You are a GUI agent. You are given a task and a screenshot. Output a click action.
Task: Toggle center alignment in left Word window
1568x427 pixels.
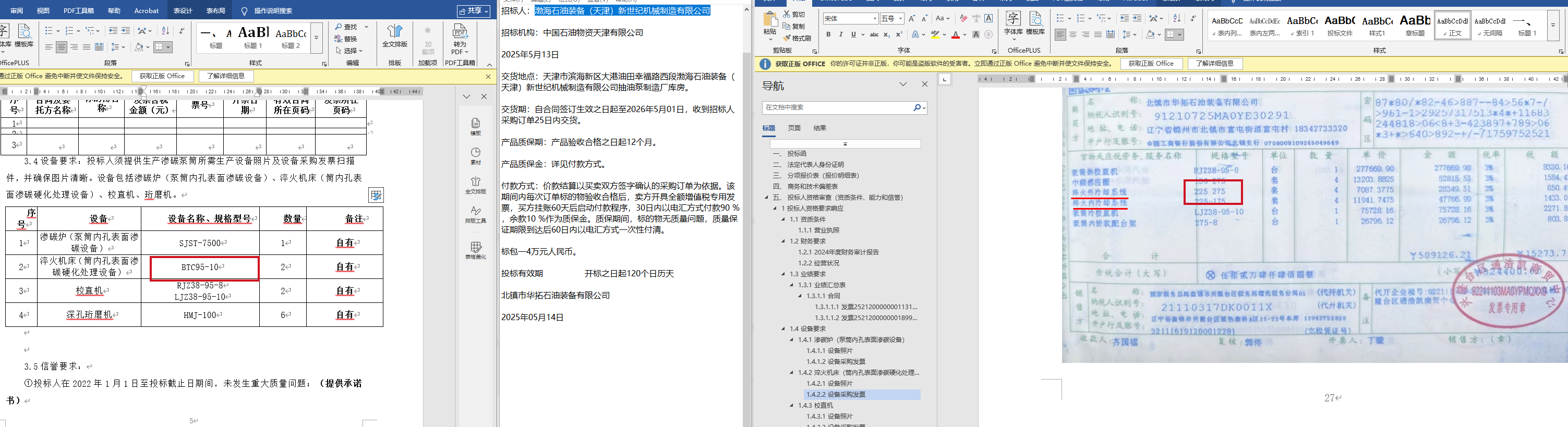tap(62, 47)
